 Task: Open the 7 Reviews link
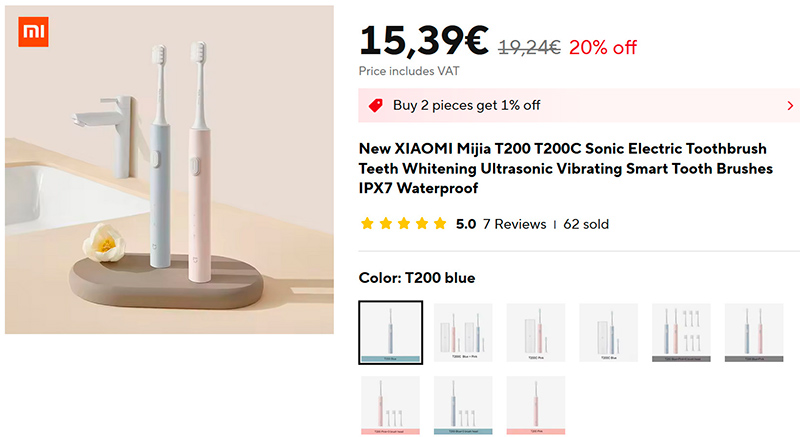coord(514,224)
